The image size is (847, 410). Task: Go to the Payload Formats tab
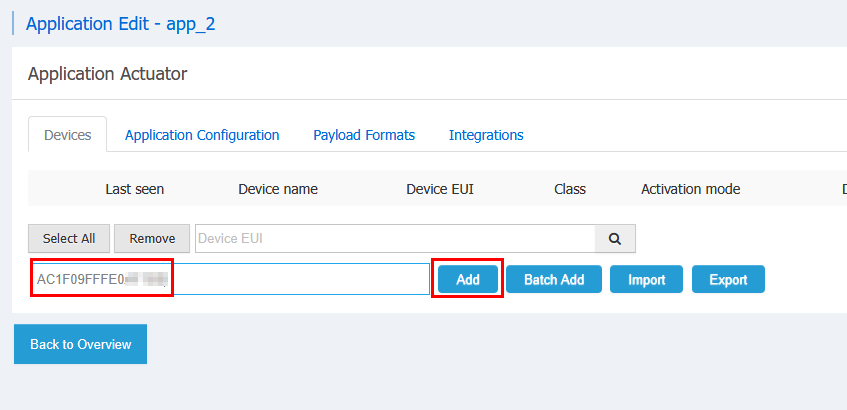[x=364, y=135]
